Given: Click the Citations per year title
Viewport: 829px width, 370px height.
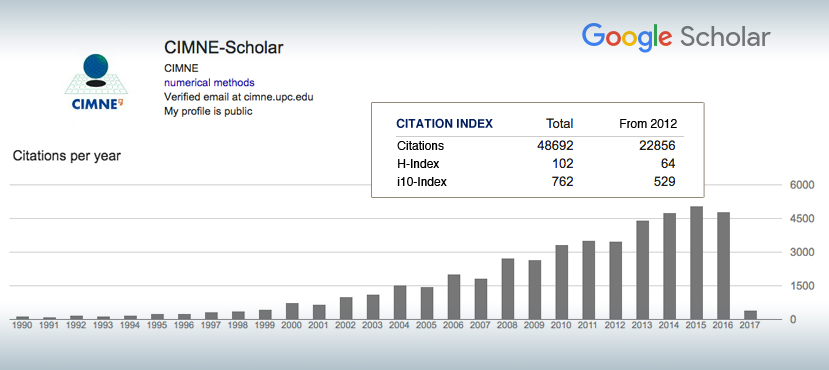Looking at the screenshot, I should (67, 156).
